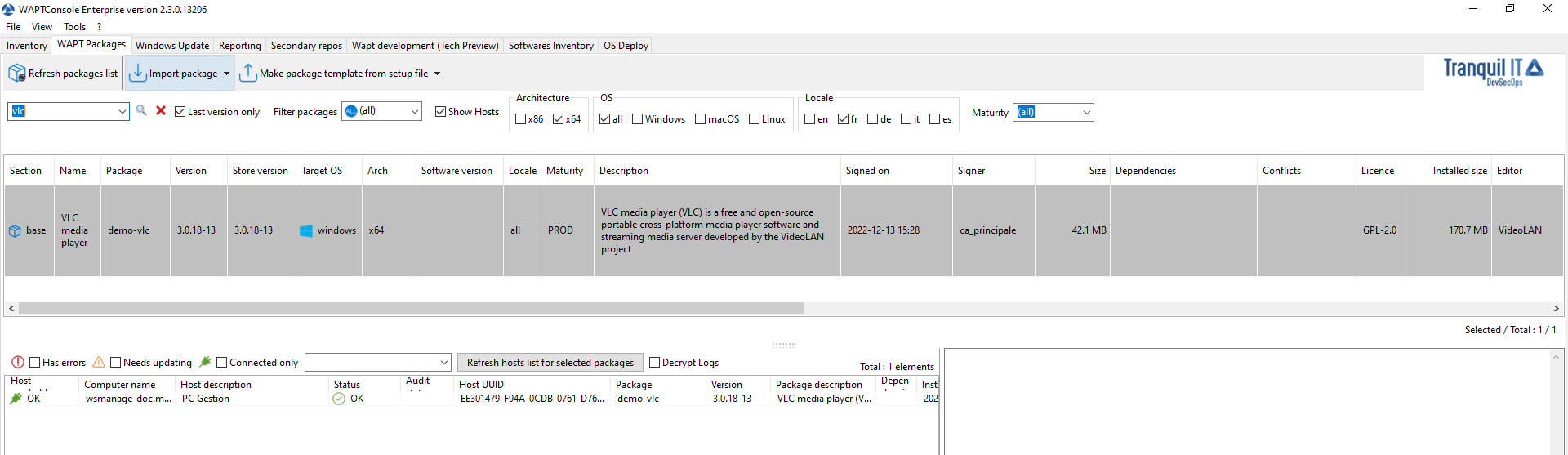
Task: Click the red Has errors warning icon
Action: [18, 362]
